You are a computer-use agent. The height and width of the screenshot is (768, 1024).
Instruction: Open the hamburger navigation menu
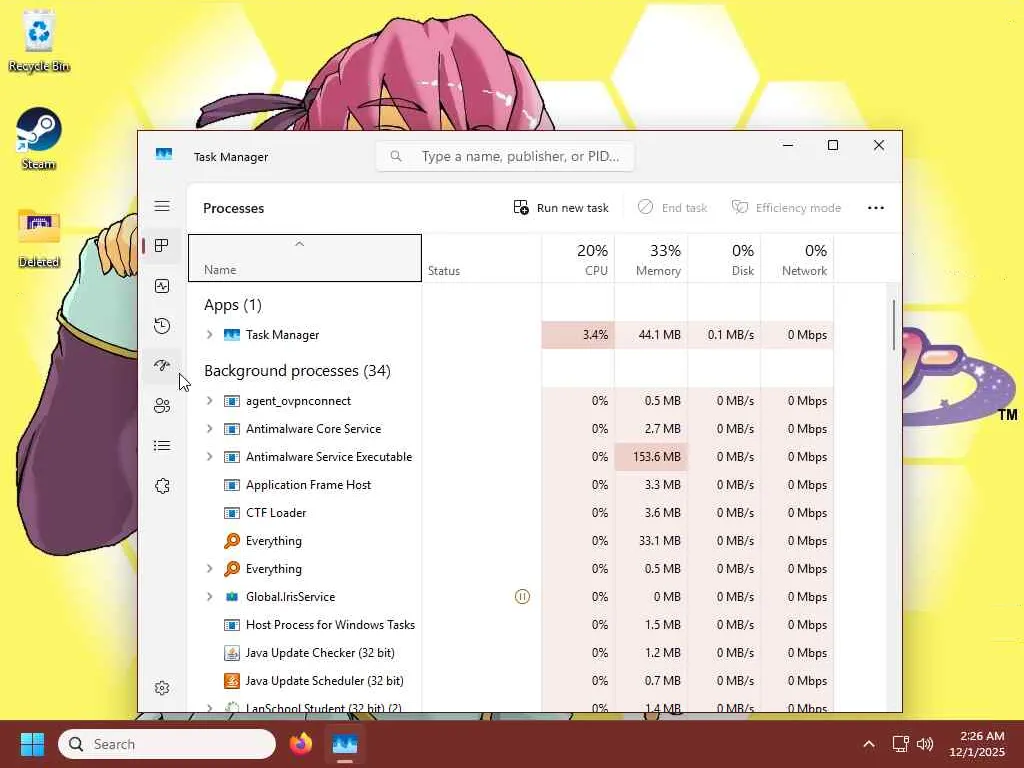tap(162, 206)
